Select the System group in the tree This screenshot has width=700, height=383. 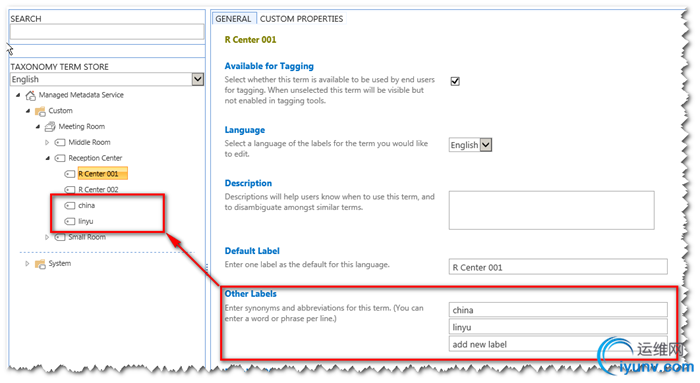pos(59,263)
